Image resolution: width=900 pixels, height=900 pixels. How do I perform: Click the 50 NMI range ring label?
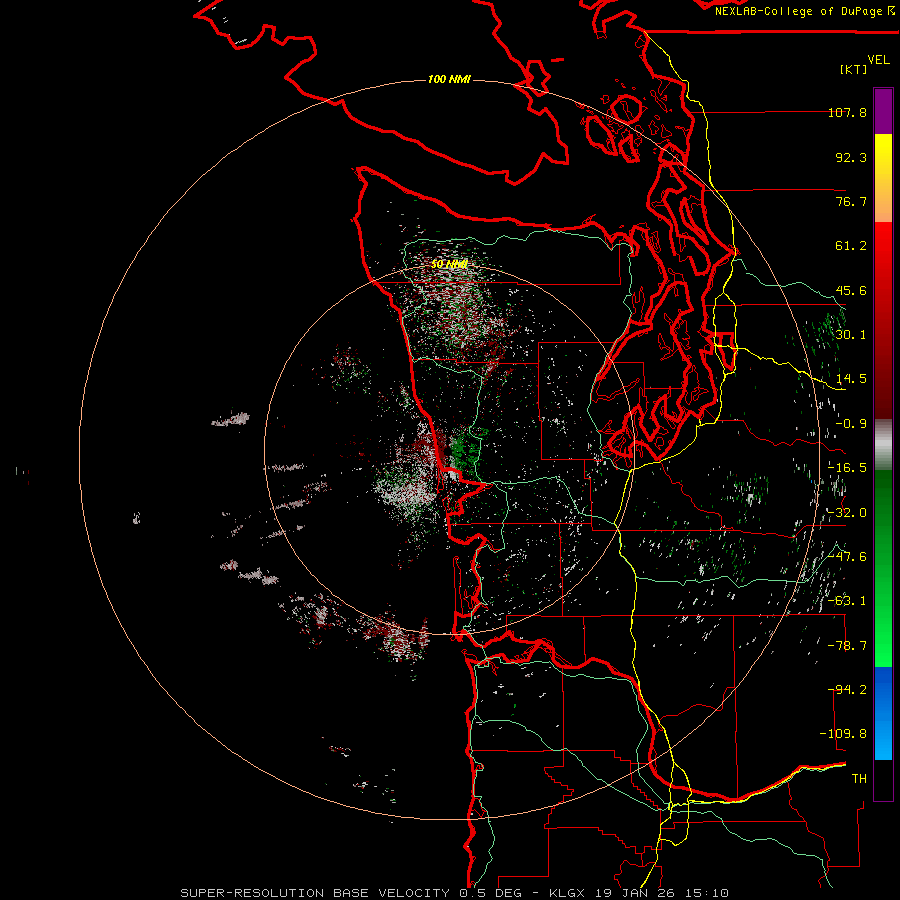click(x=449, y=265)
